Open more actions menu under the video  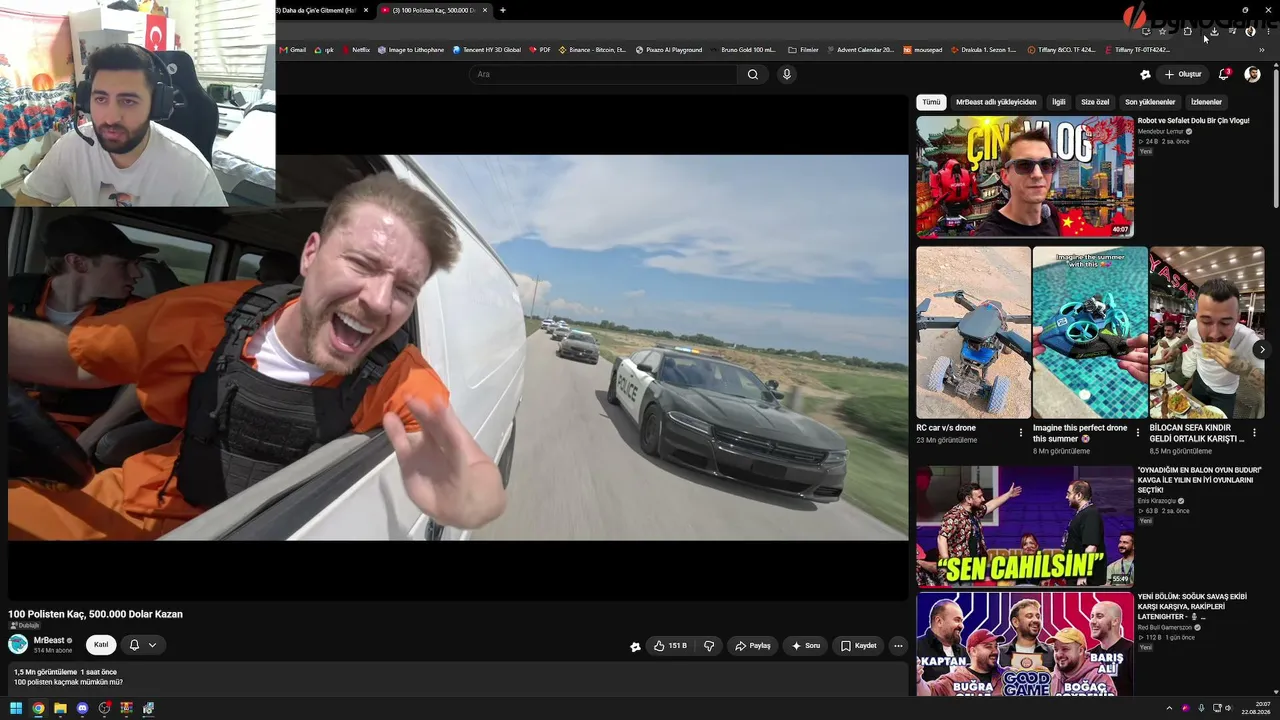coord(898,646)
